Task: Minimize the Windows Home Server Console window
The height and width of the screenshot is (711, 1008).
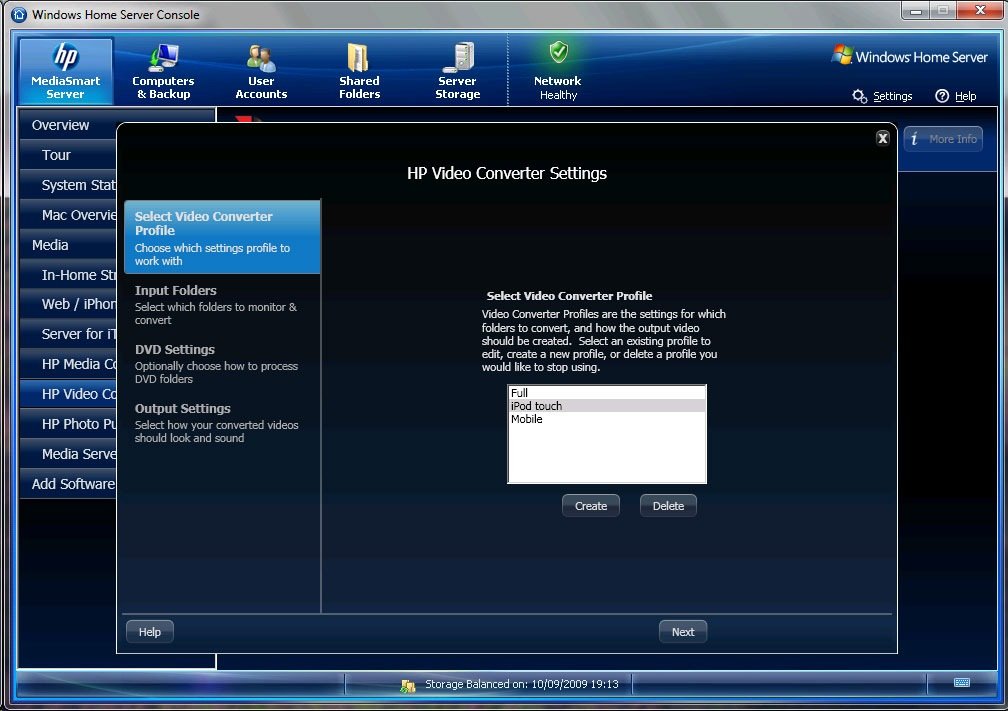Action: tap(916, 11)
